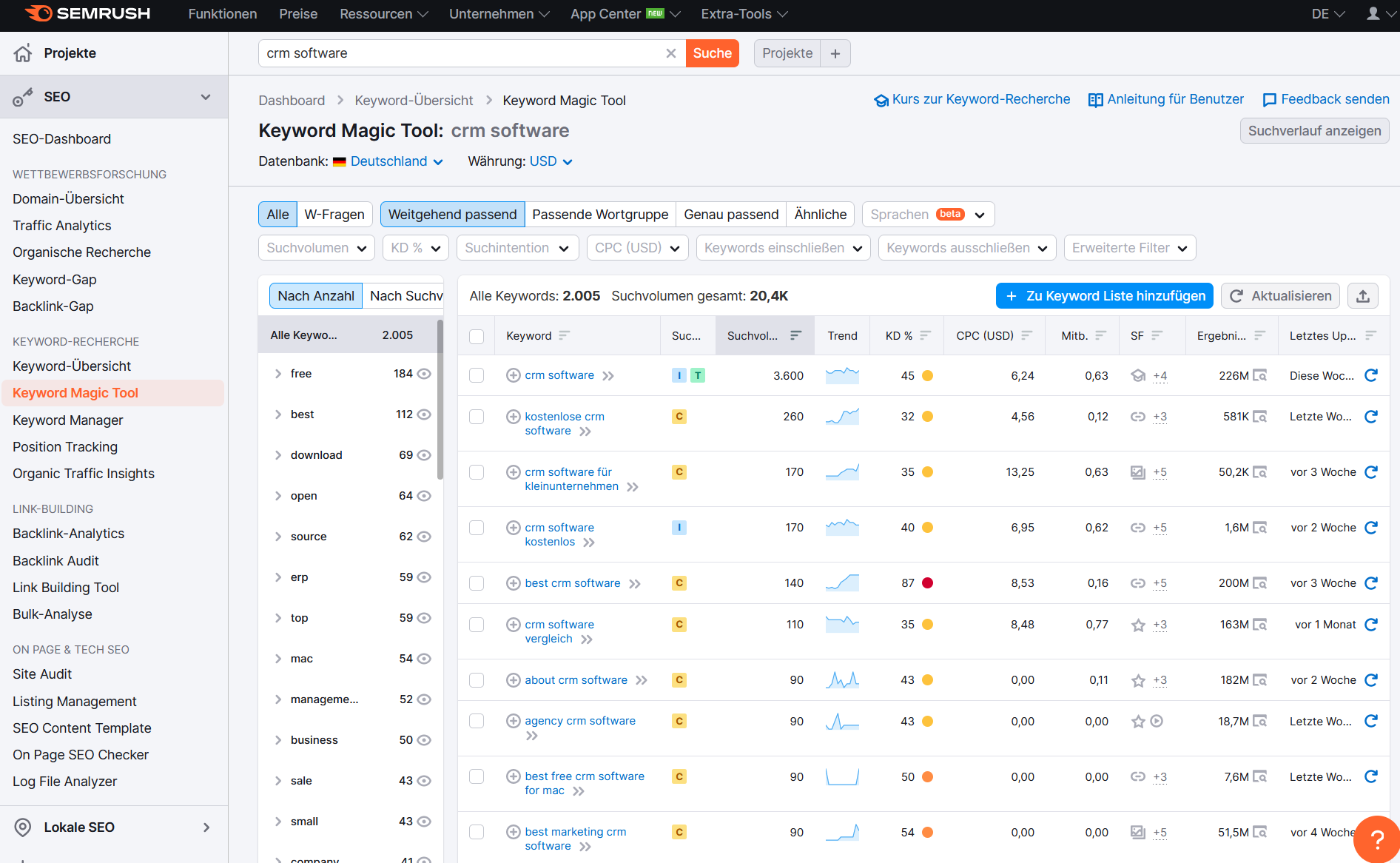Viewport: 1400px width, 863px height.
Task: Add a new project with the plus icon
Action: tap(835, 53)
